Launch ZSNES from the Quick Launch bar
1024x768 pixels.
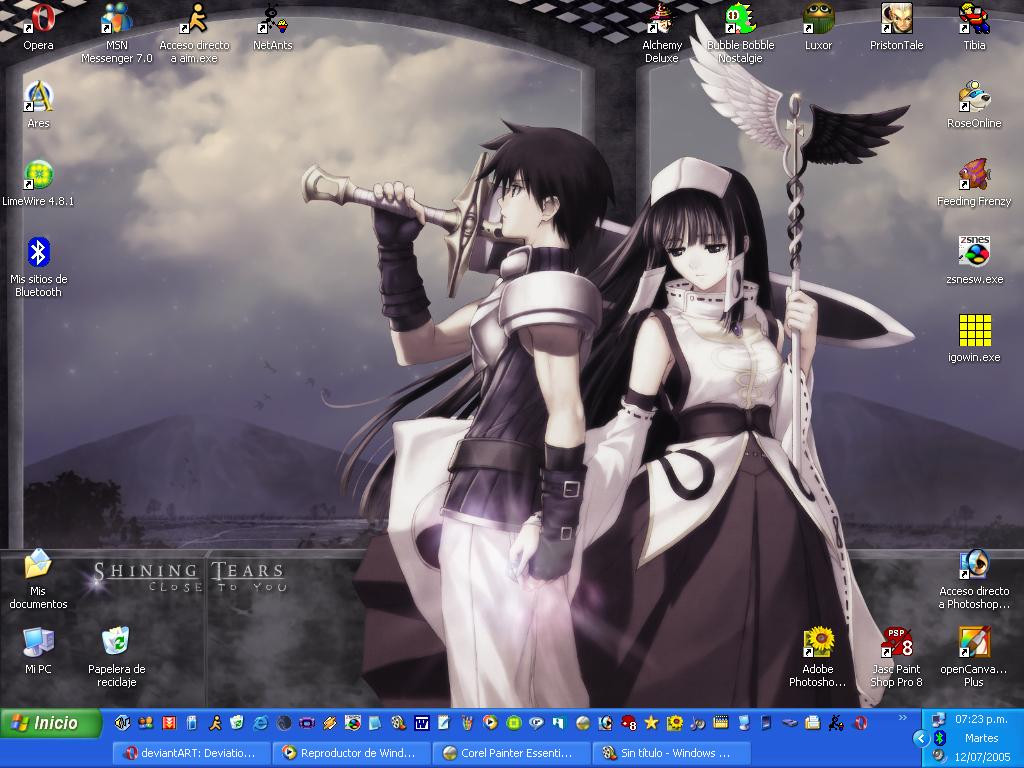353,722
